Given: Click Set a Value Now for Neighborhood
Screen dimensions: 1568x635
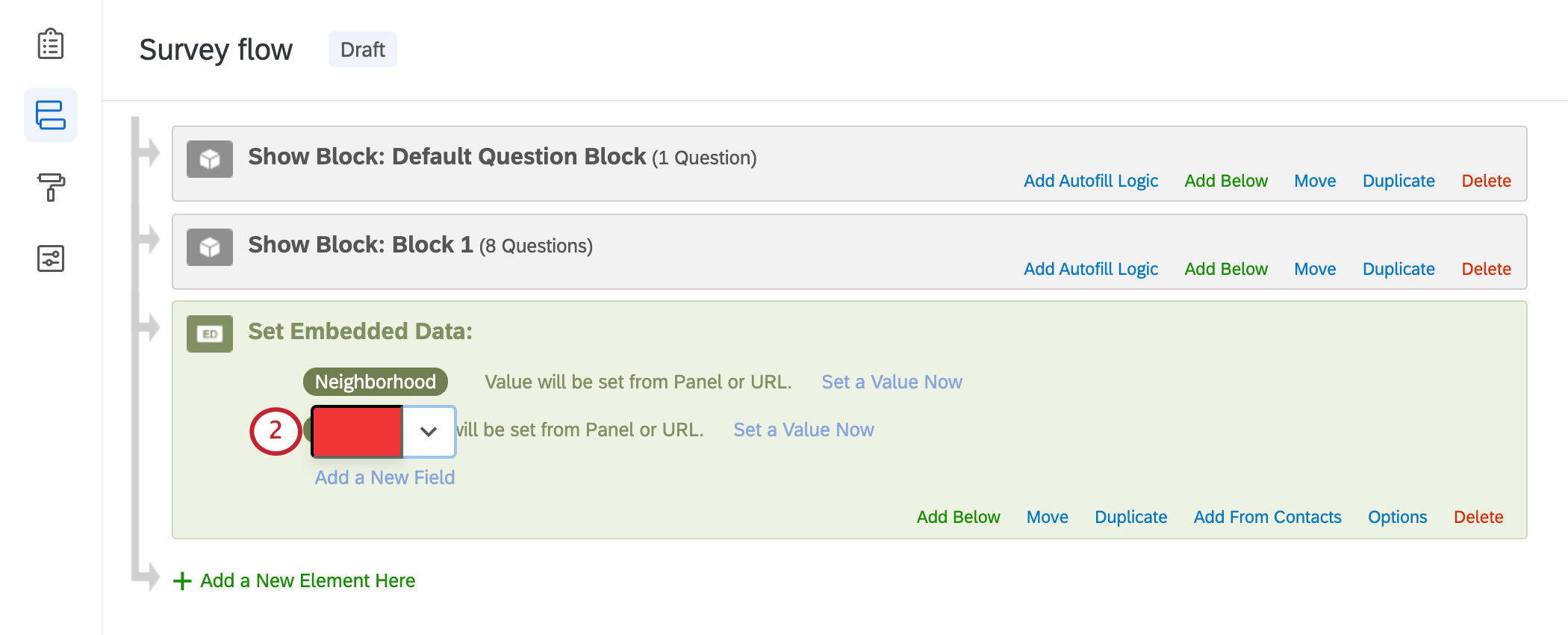Looking at the screenshot, I should [892, 382].
